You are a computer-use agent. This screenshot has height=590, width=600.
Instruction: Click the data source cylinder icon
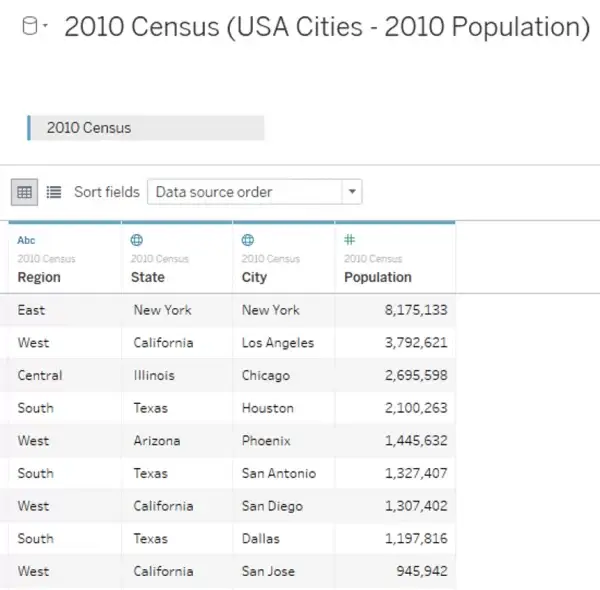click(29, 26)
